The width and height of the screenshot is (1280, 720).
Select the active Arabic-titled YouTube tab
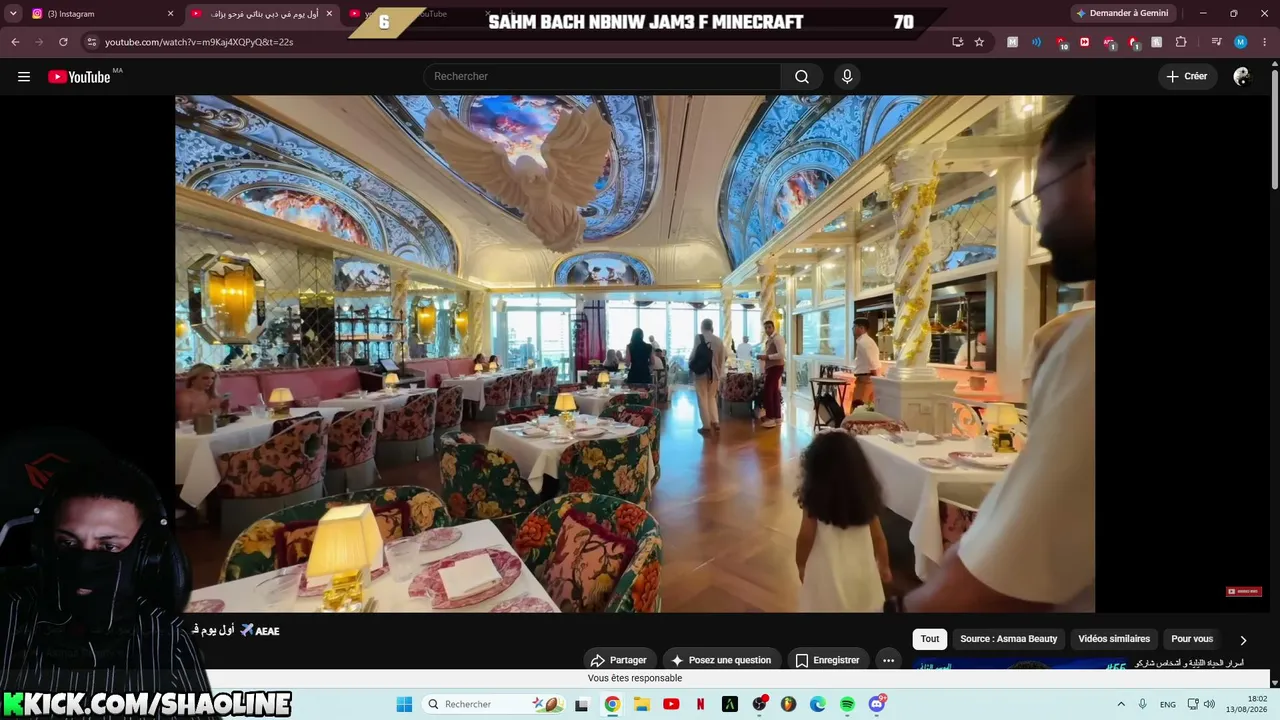pos(262,14)
